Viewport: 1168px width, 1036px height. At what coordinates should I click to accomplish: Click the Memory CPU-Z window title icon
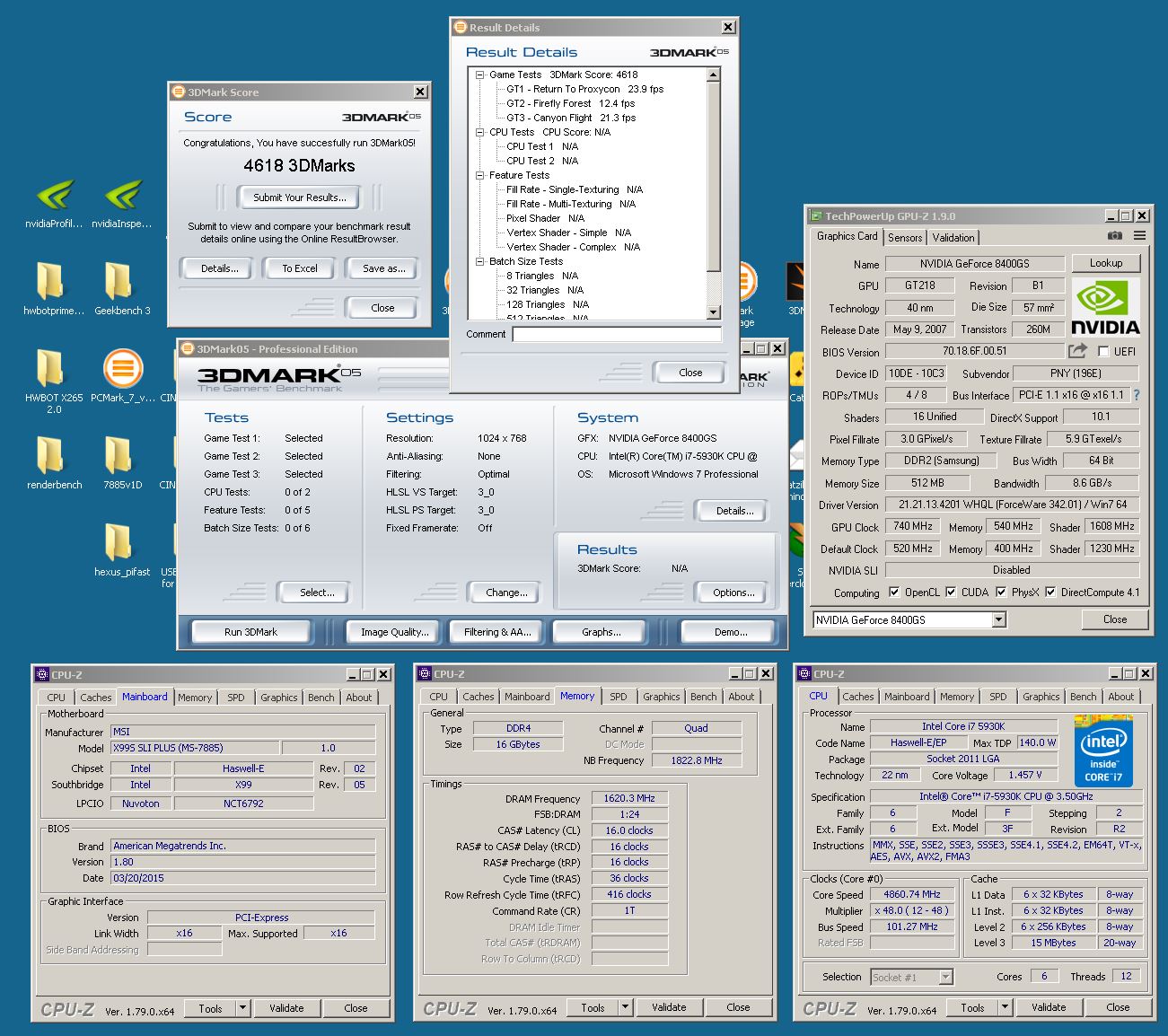[425, 673]
